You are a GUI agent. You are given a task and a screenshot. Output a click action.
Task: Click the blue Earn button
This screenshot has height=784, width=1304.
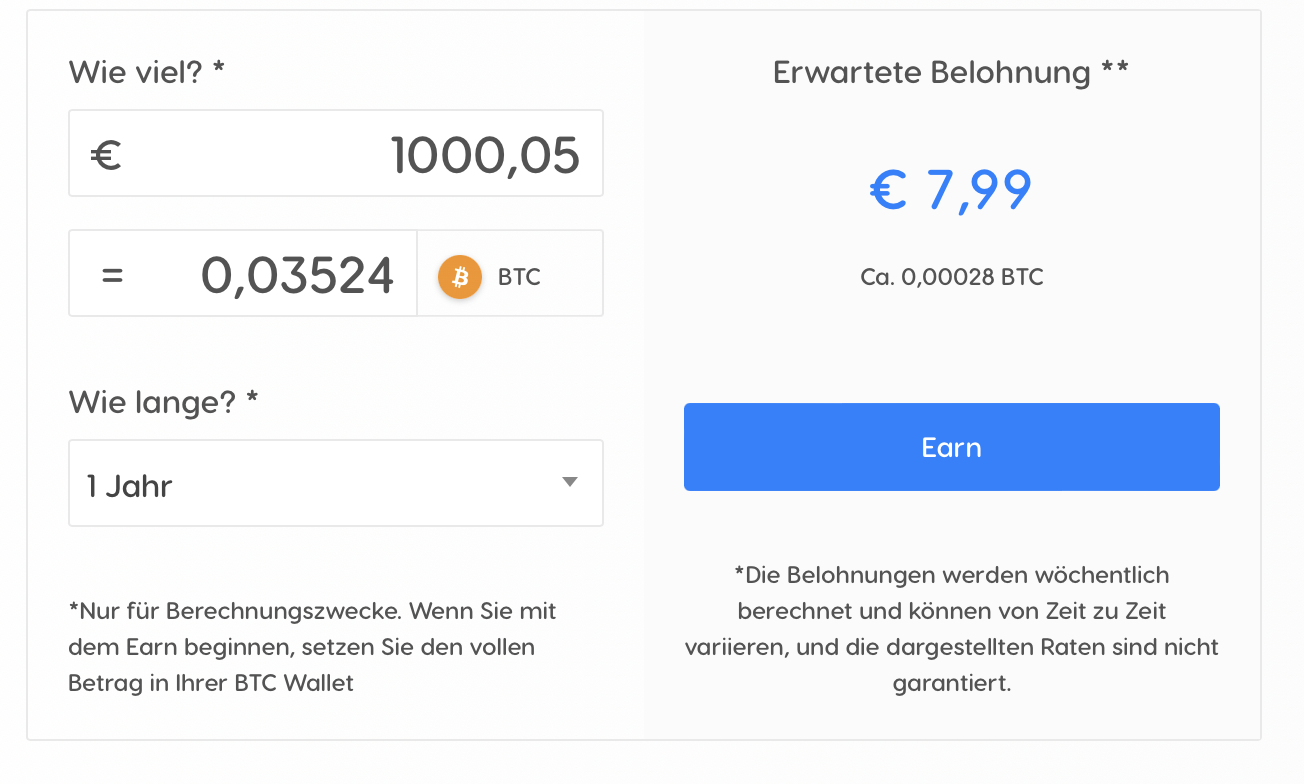click(952, 447)
